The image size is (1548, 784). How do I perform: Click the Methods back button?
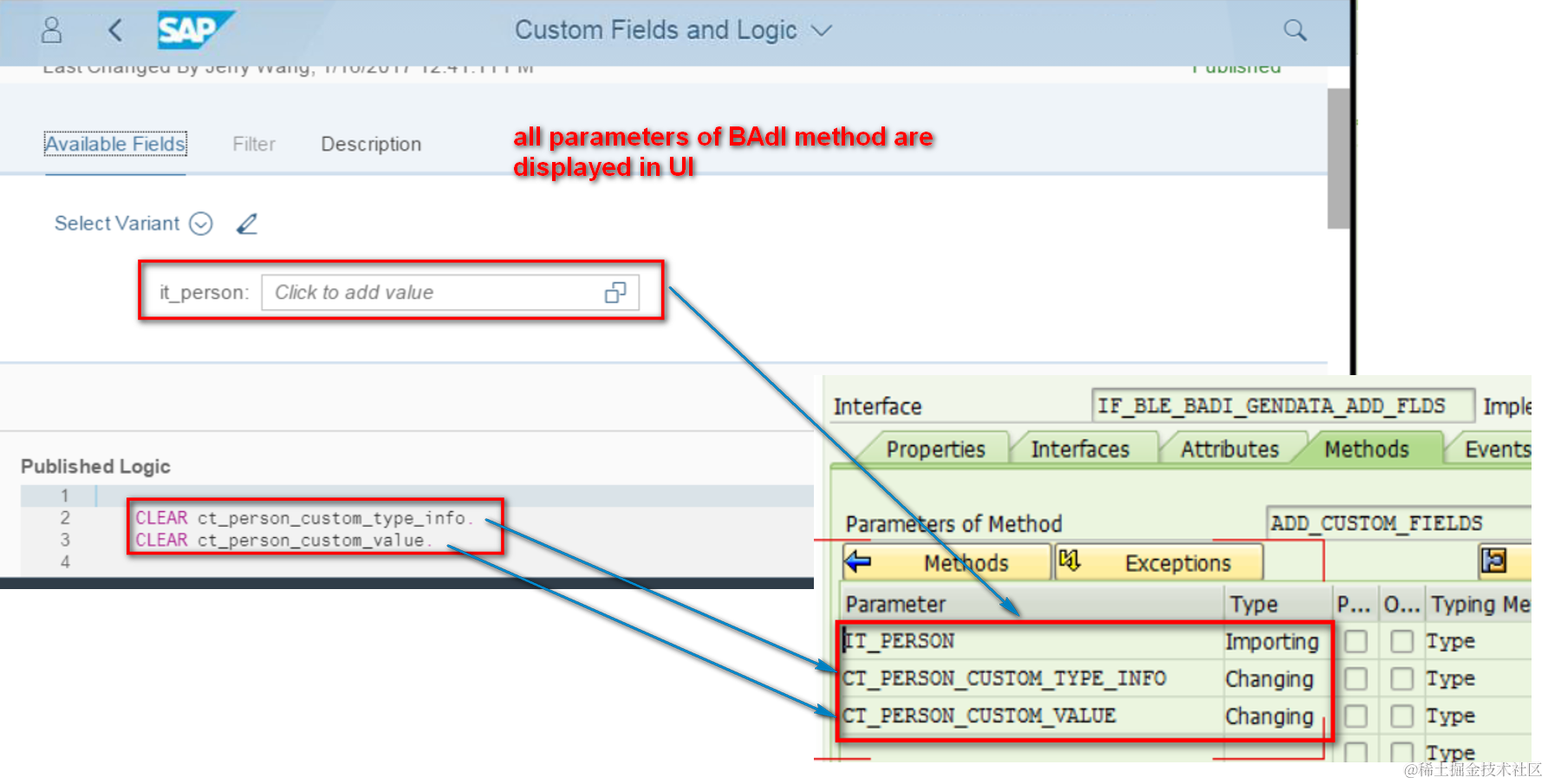[946, 563]
